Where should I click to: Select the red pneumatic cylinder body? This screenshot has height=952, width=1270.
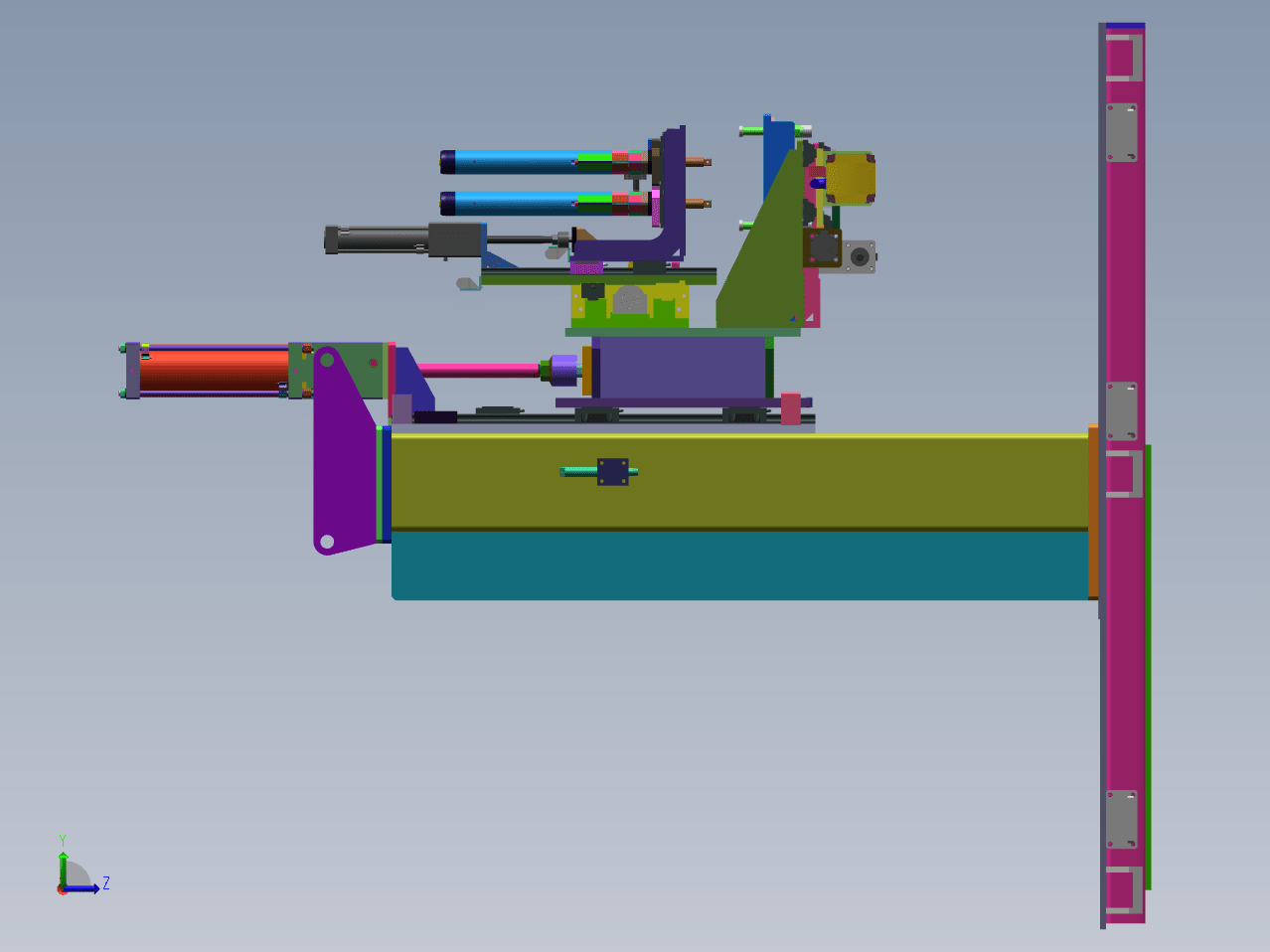tap(214, 370)
